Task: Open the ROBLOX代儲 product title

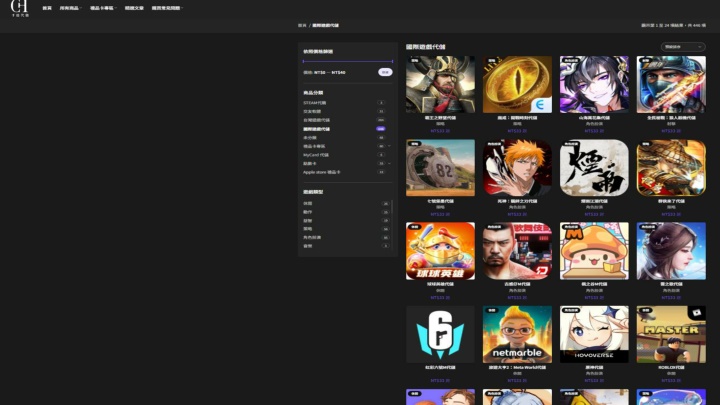Action: tap(671, 367)
